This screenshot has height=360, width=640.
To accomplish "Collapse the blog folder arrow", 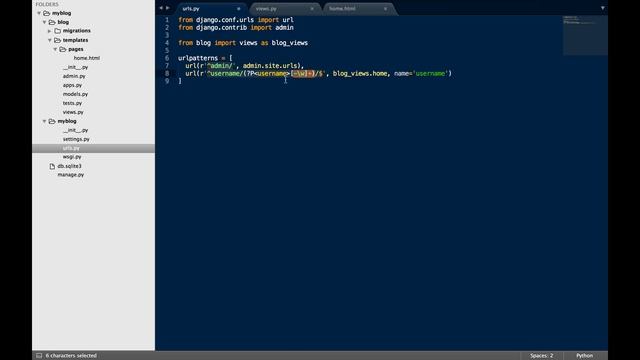I will coord(44,22).
